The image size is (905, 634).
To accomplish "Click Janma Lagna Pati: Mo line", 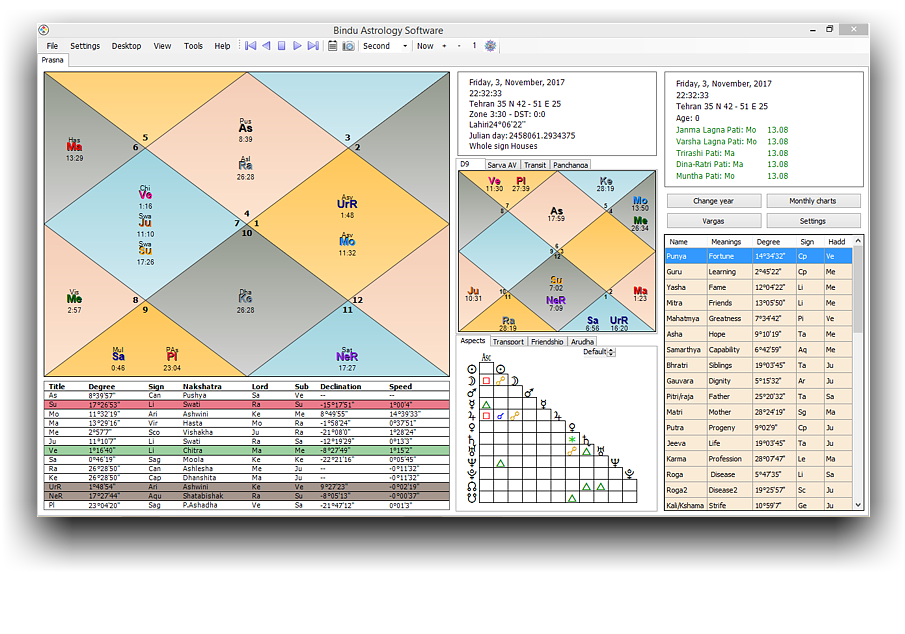I will [x=732, y=130].
